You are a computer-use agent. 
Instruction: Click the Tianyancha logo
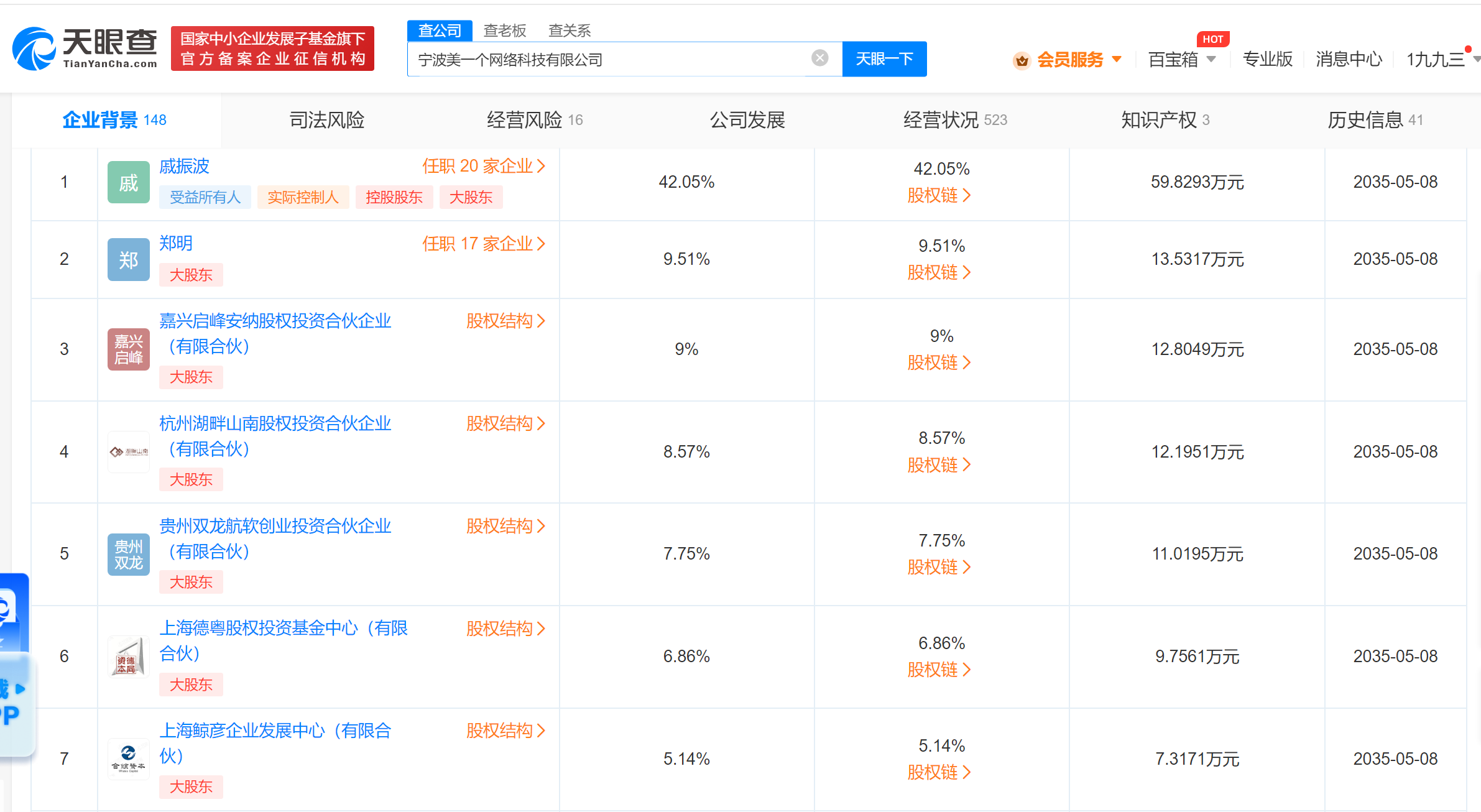coord(85,48)
